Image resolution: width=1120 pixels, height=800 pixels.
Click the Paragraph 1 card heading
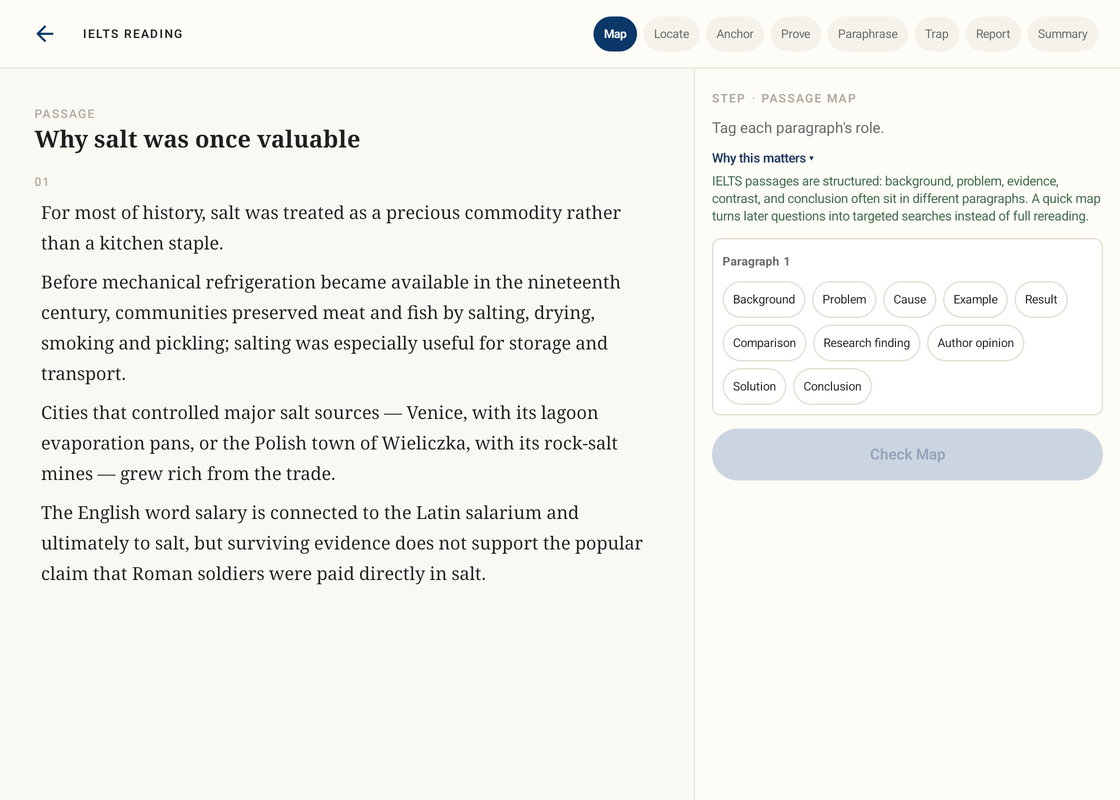pyautogui.click(x=756, y=261)
